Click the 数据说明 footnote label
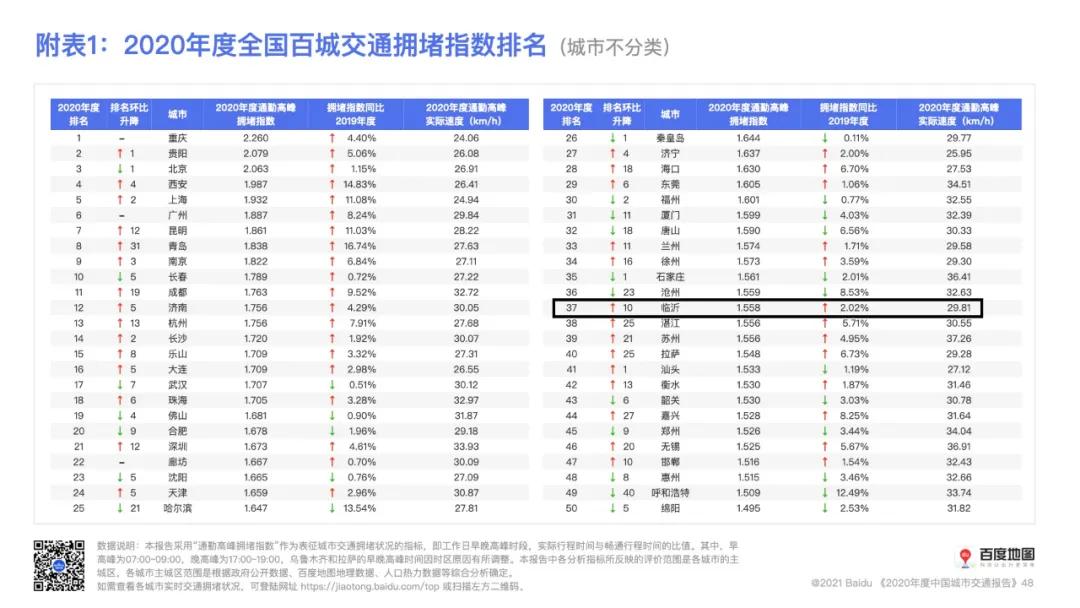This screenshot has width=1080, height=608. coord(118,545)
